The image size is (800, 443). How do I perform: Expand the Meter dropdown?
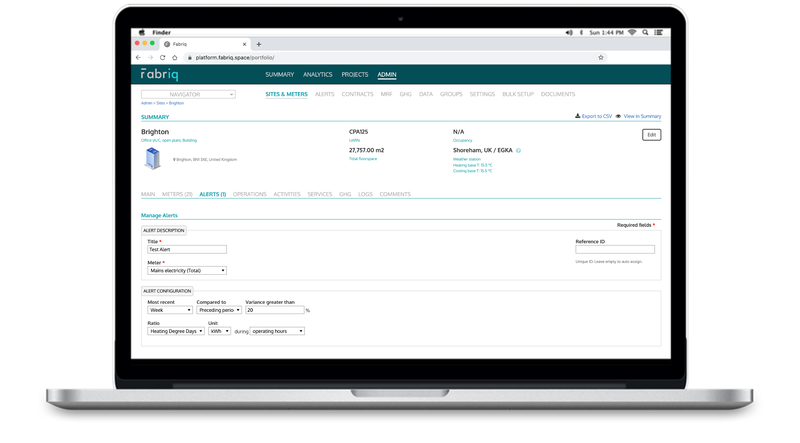pos(187,270)
